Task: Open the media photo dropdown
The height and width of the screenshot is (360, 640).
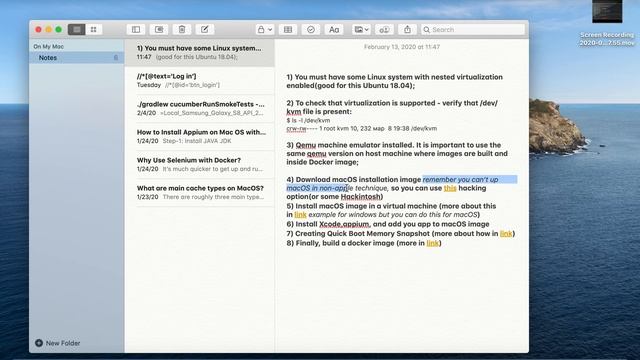Action: tap(361, 29)
